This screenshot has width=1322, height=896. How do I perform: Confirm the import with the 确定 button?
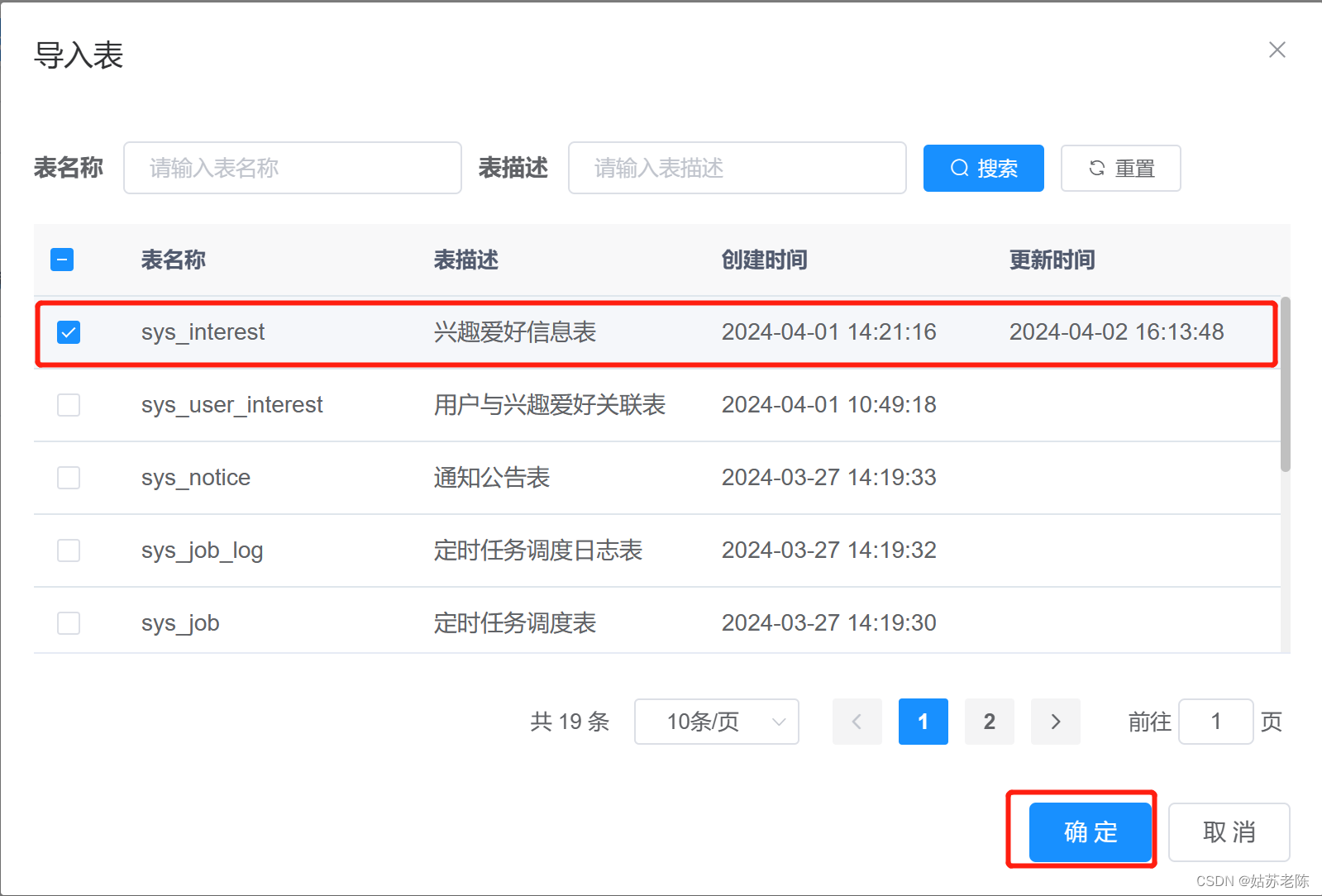(1091, 832)
